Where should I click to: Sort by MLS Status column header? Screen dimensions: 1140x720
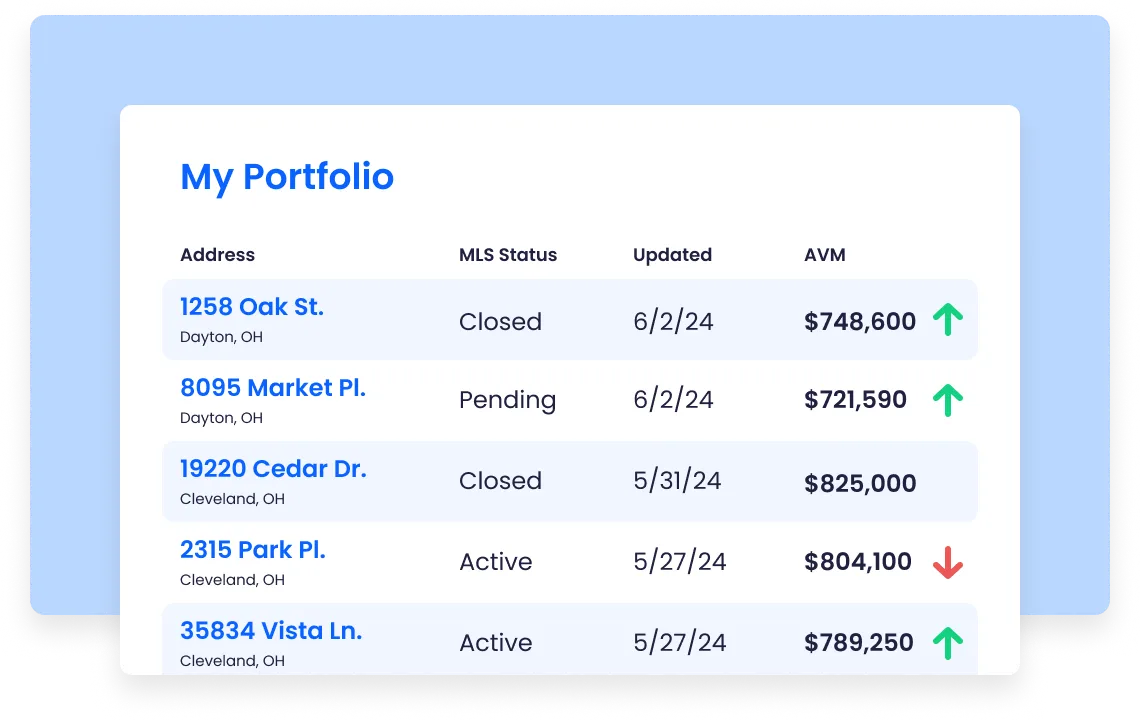(507, 255)
